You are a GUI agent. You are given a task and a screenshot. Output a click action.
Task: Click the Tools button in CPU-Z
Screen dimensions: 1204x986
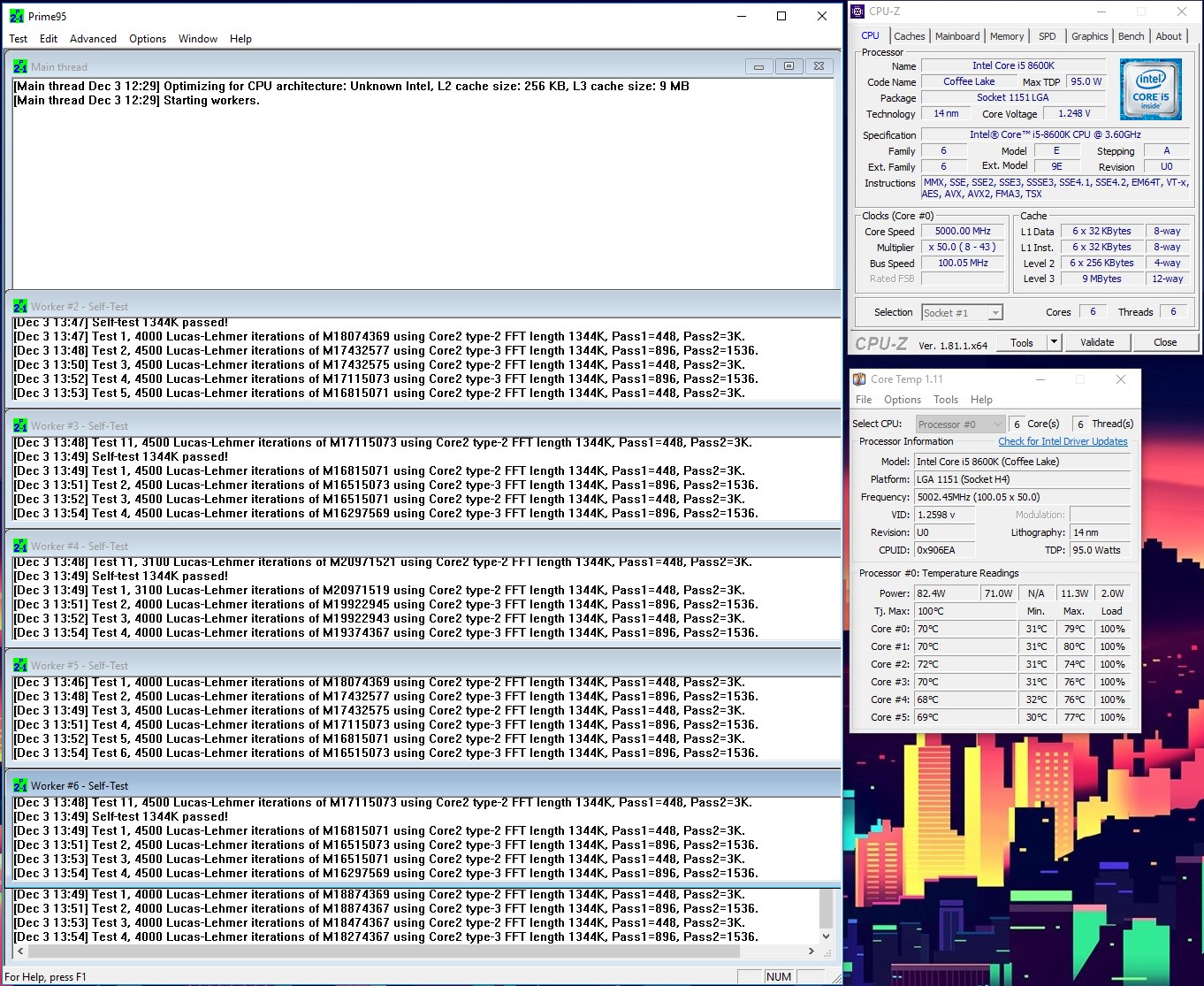[x=1022, y=342]
